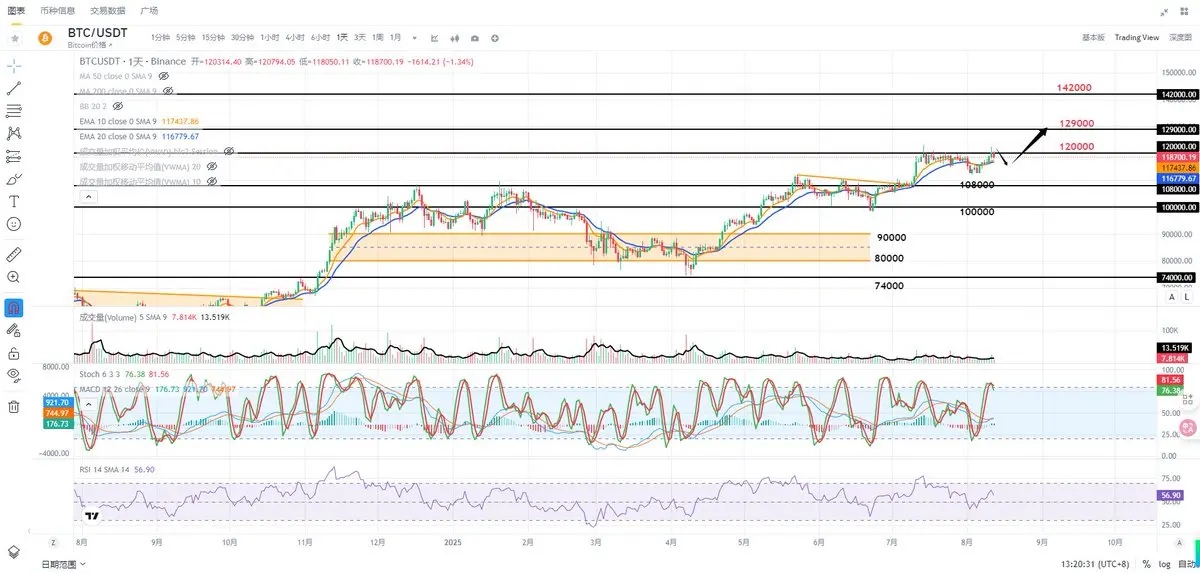The height and width of the screenshot is (574, 1200).
Task: Set interval to 3天
Action: (x=360, y=37)
